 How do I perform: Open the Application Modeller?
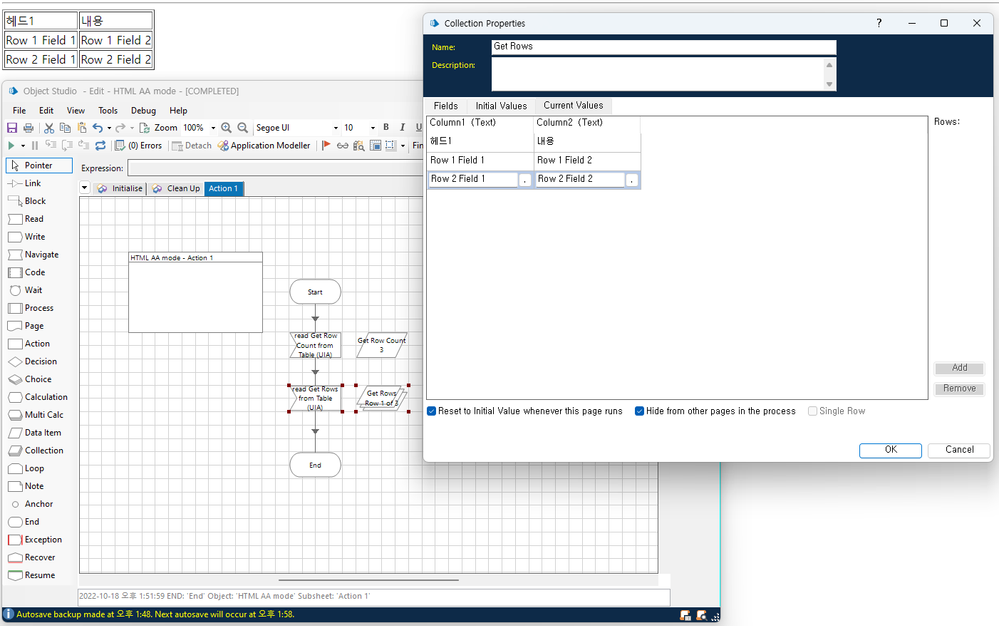coord(264,146)
